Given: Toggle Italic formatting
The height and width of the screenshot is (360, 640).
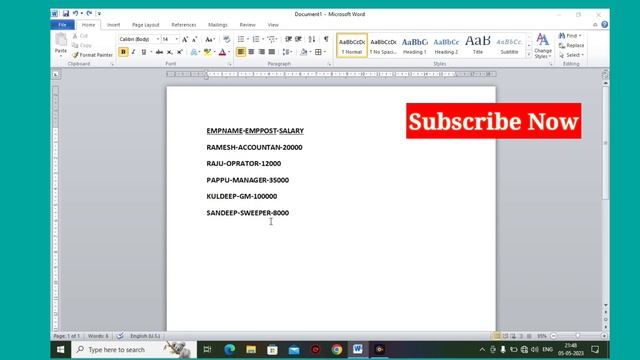Looking at the screenshot, I should 133,52.
